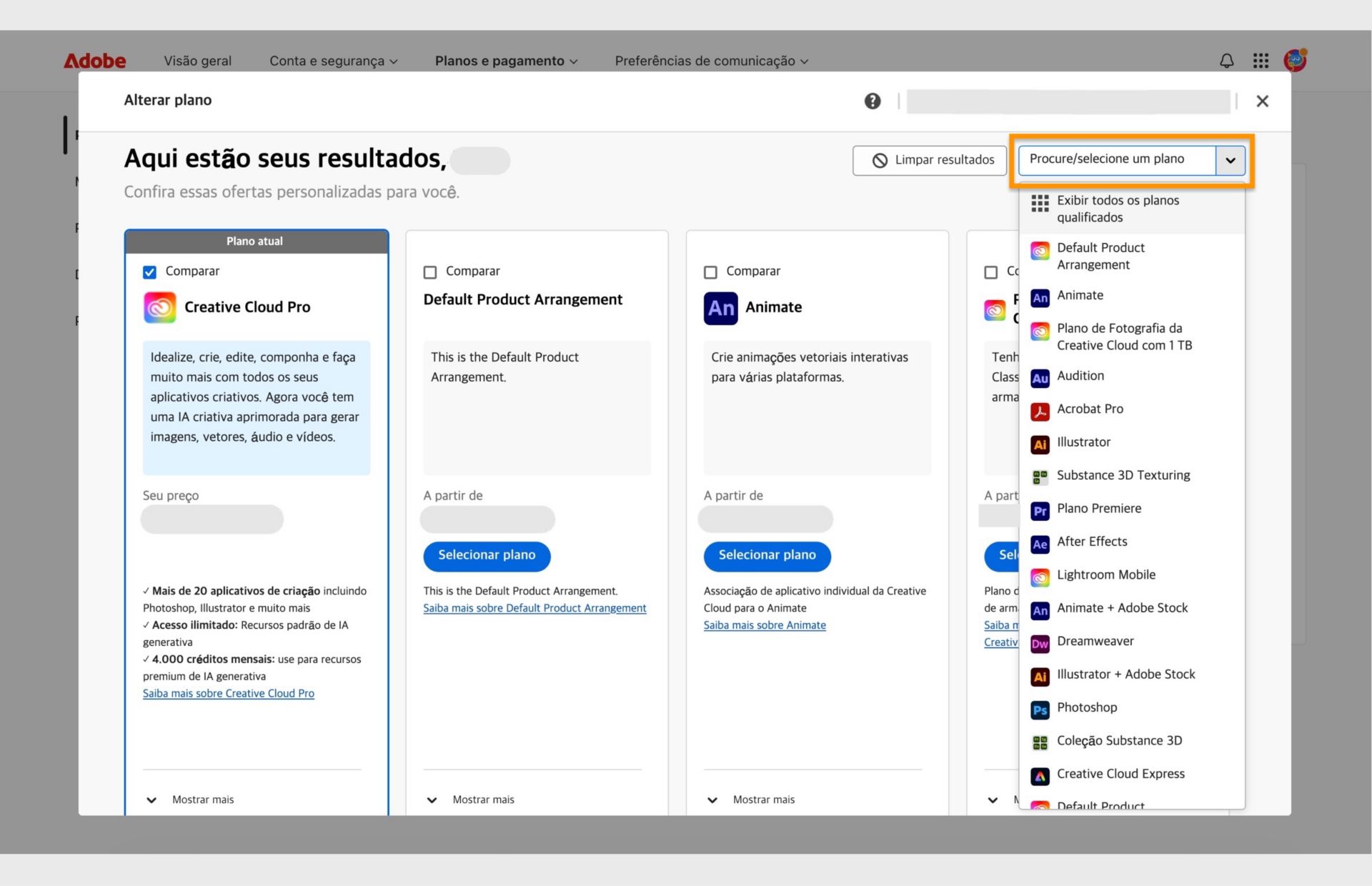Choose Acrobat Pro from the dropdown
The height and width of the screenshot is (886, 1372).
coord(1091,409)
